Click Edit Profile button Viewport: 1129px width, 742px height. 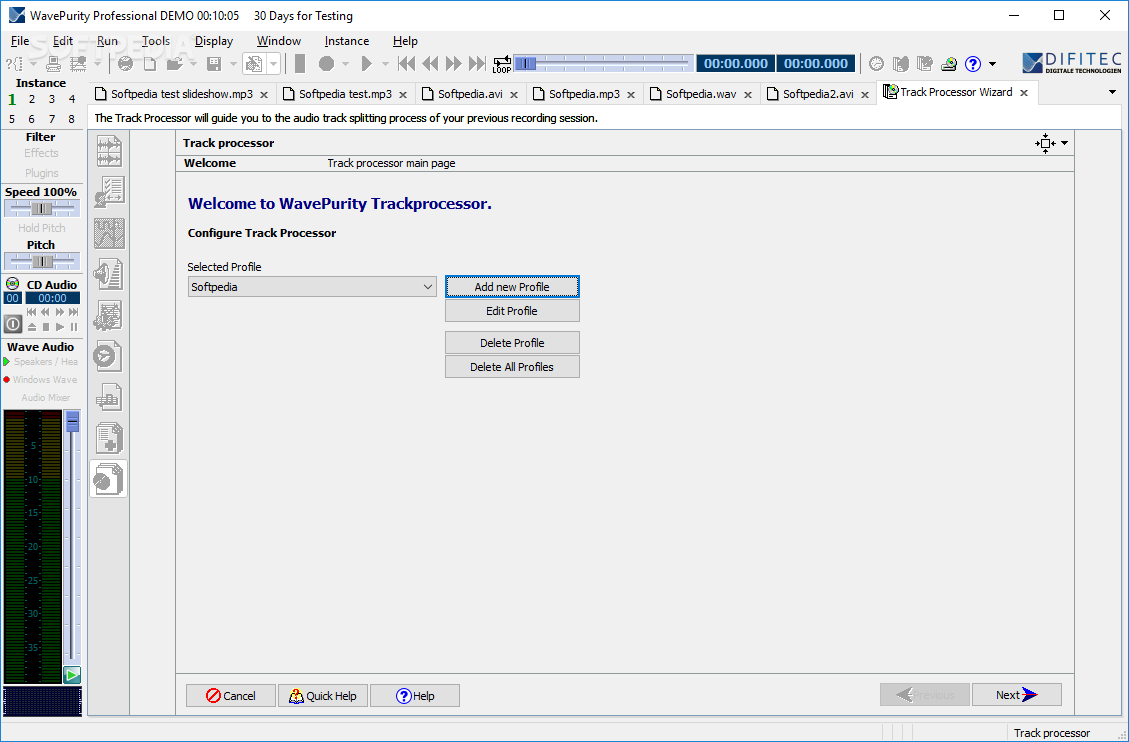pos(512,311)
